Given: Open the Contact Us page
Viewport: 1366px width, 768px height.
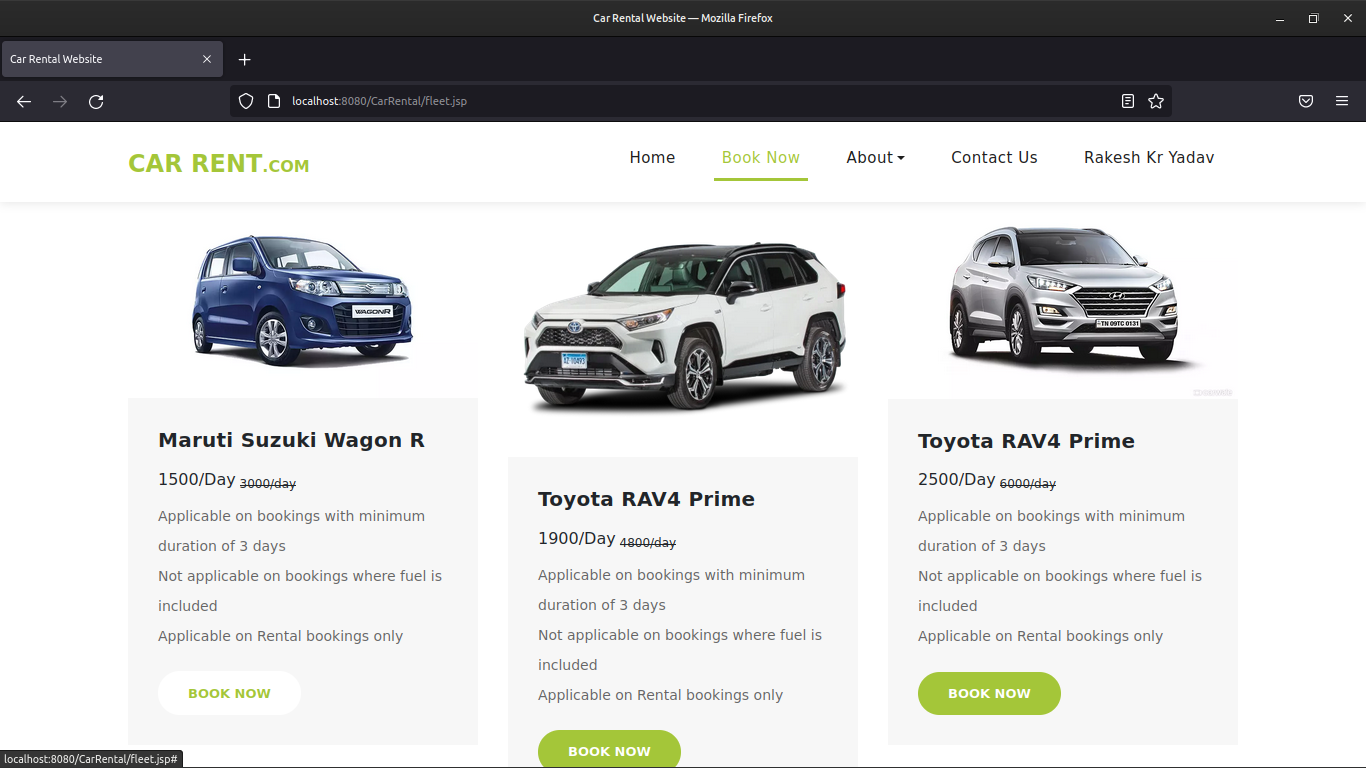Looking at the screenshot, I should [994, 158].
